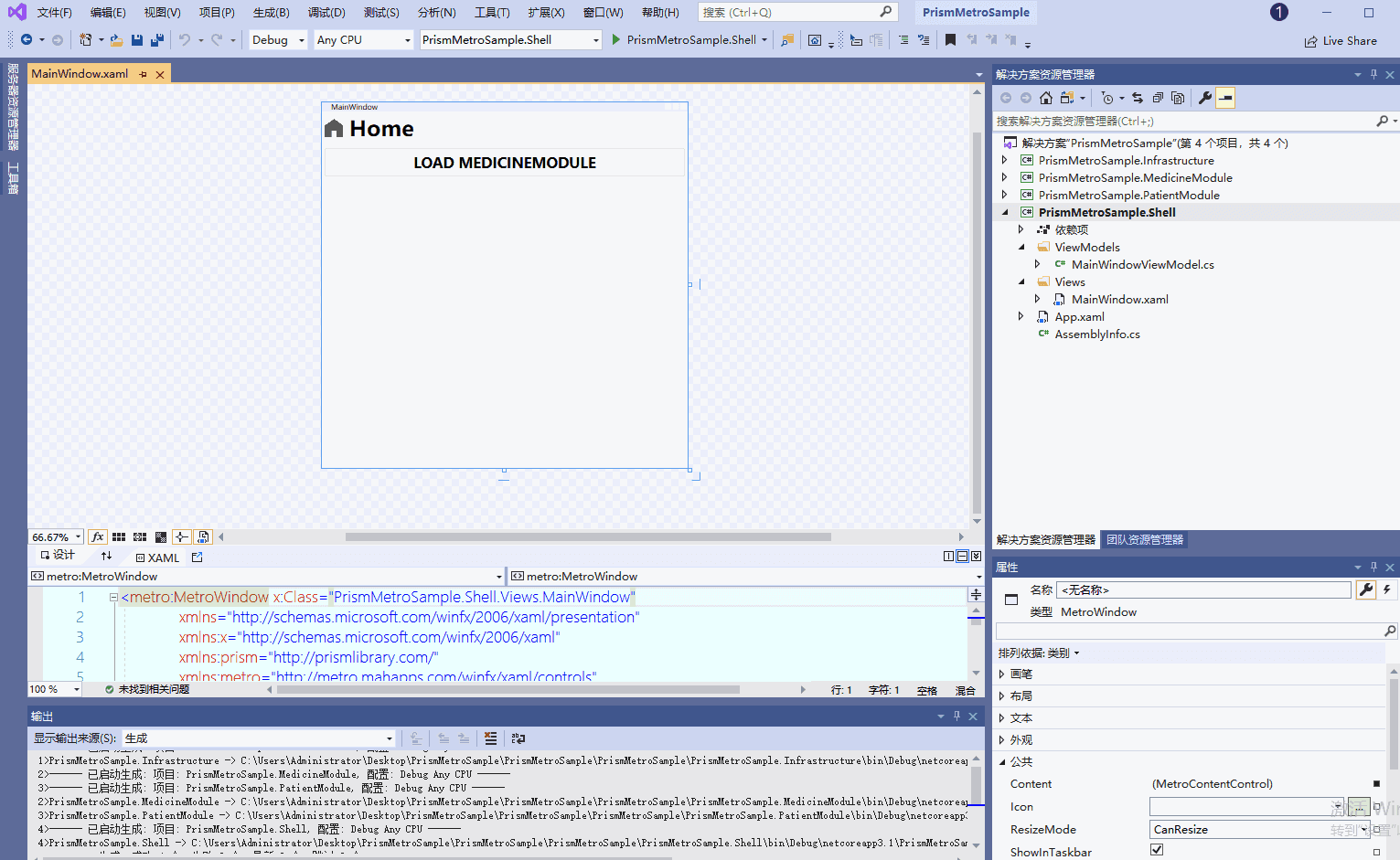1400x860 pixels.
Task: Toggle the bookmark icon in the main toolbar
Action: click(x=950, y=39)
